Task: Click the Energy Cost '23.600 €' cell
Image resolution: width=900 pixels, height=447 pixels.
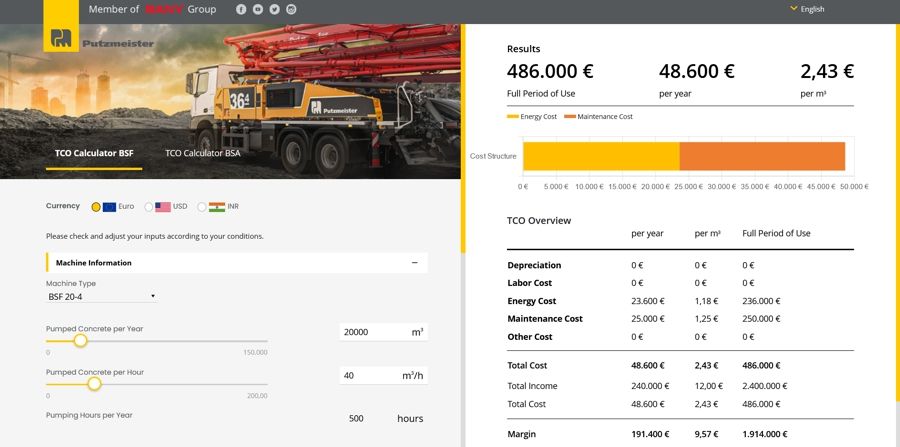Action: 648,301
